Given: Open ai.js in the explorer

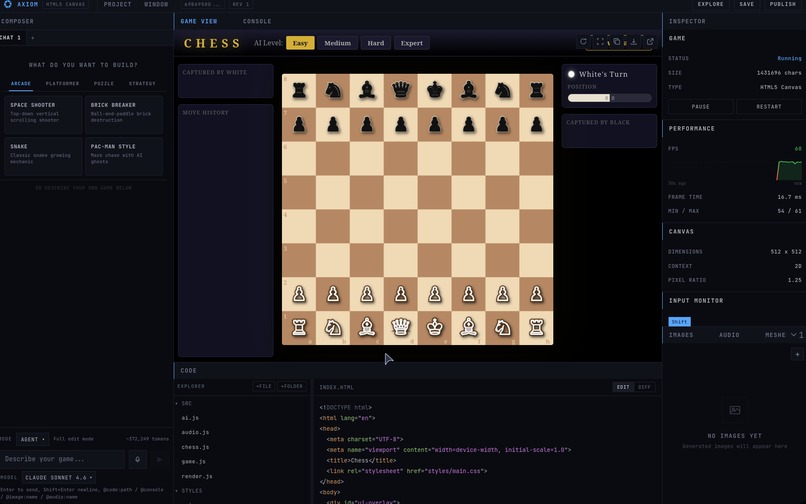Looking at the screenshot, I should point(190,418).
